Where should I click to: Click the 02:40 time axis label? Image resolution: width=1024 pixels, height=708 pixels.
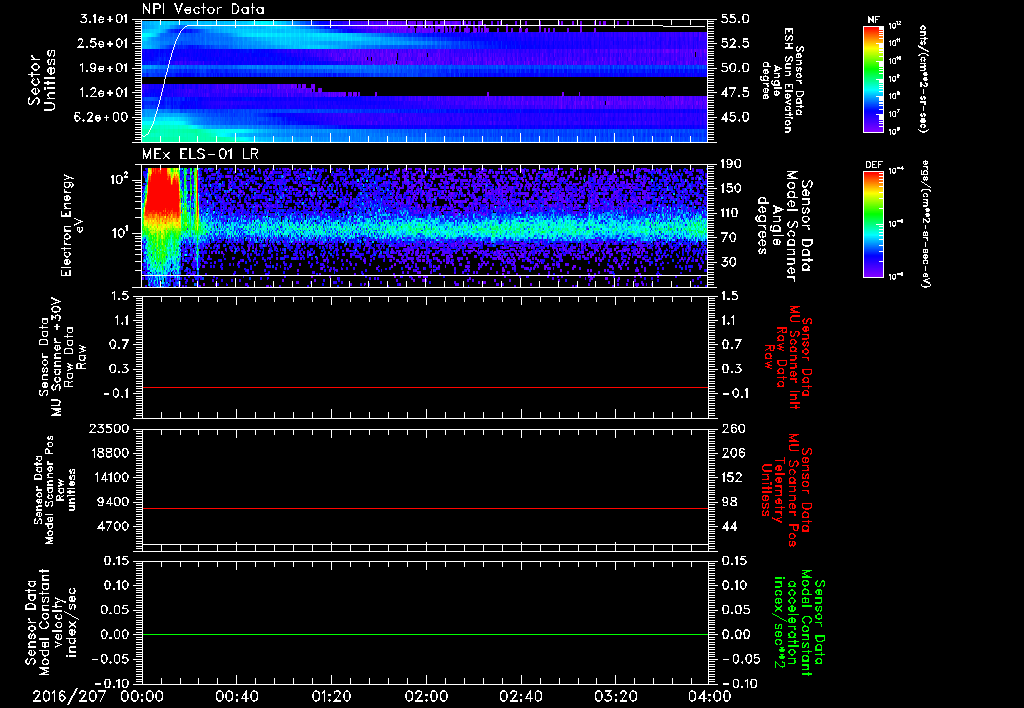[520, 696]
